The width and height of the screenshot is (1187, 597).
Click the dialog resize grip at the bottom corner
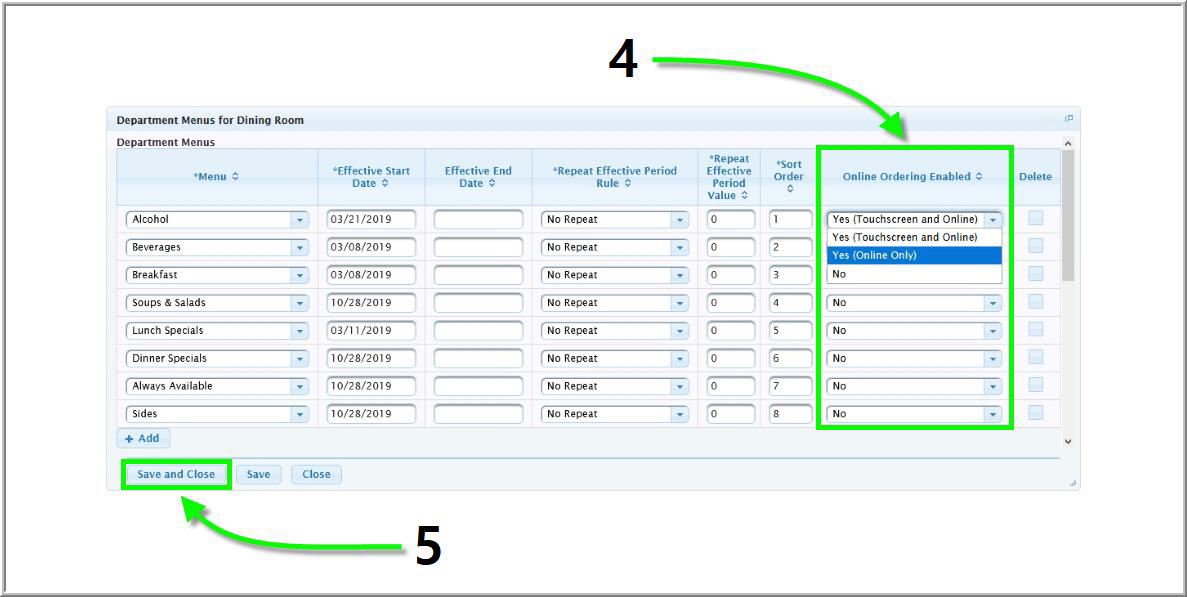pyautogui.click(x=1073, y=483)
